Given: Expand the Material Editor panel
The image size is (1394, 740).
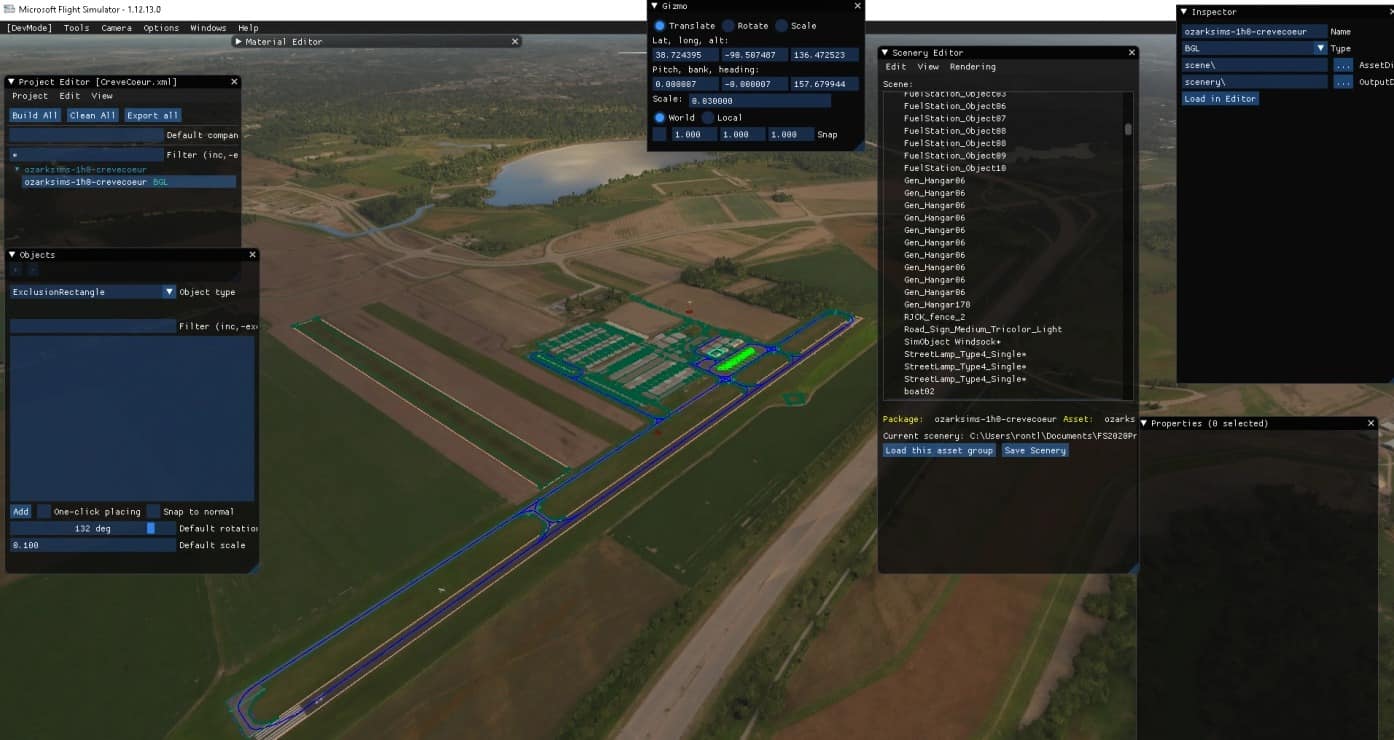Looking at the screenshot, I should coord(240,41).
